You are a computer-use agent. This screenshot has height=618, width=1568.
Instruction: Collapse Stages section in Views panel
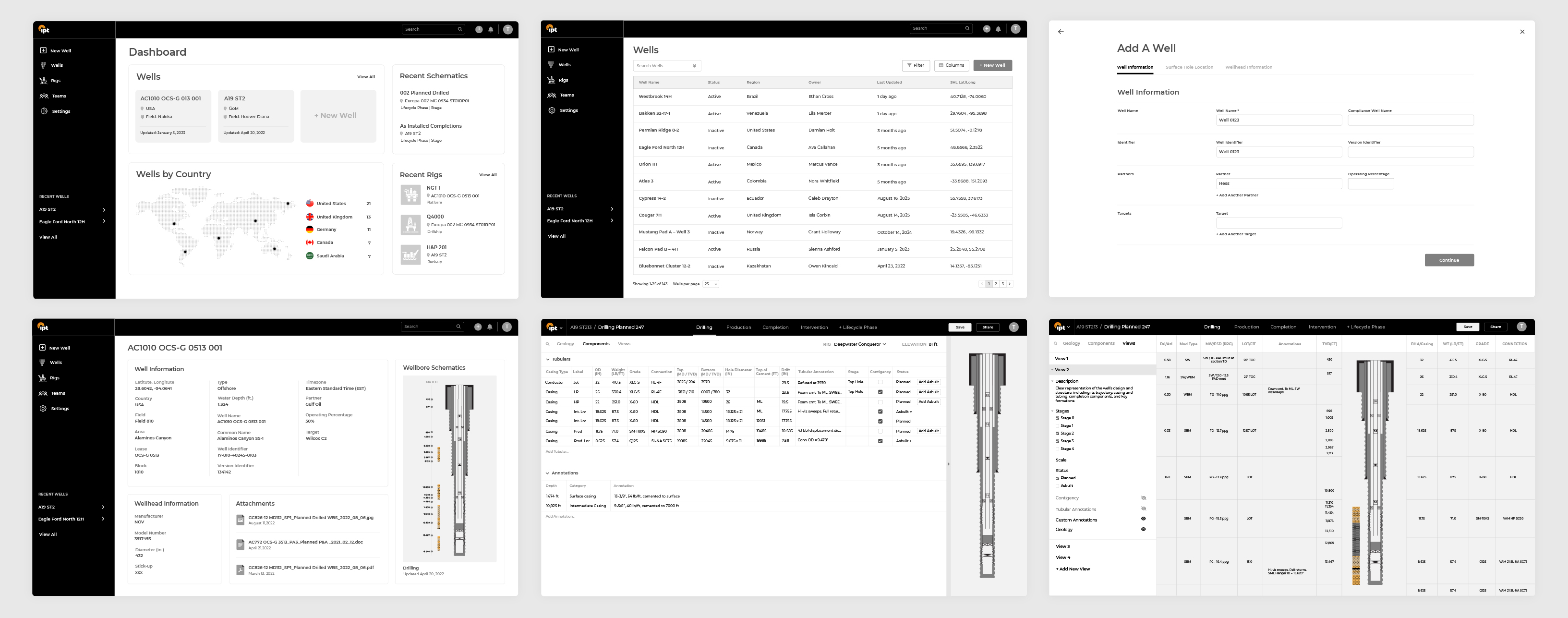[1052, 411]
